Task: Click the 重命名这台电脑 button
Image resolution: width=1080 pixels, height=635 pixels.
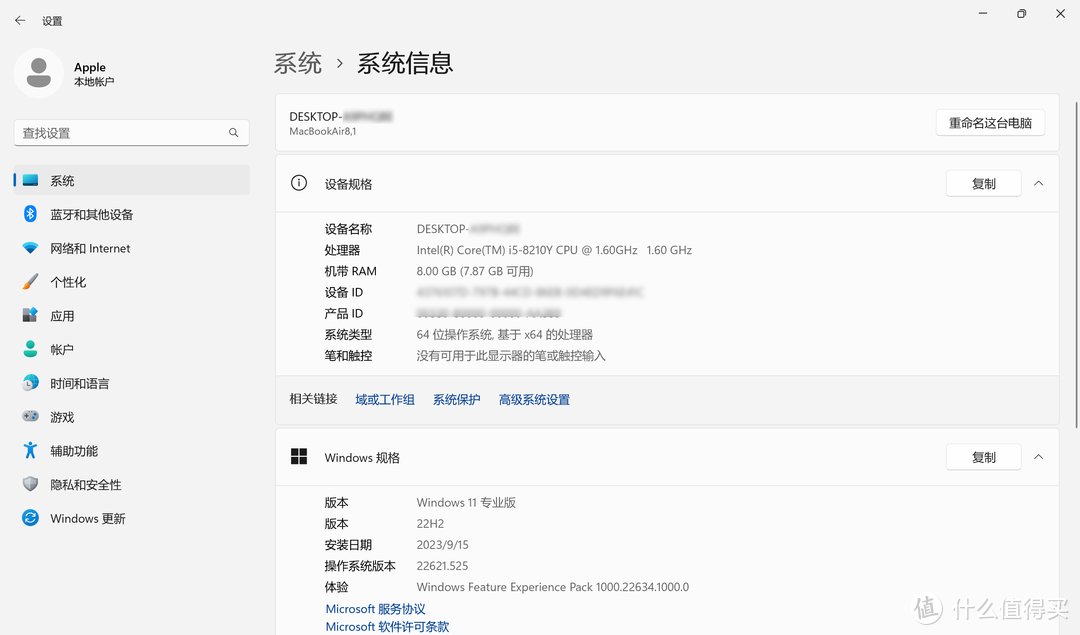Action: [990, 123]
